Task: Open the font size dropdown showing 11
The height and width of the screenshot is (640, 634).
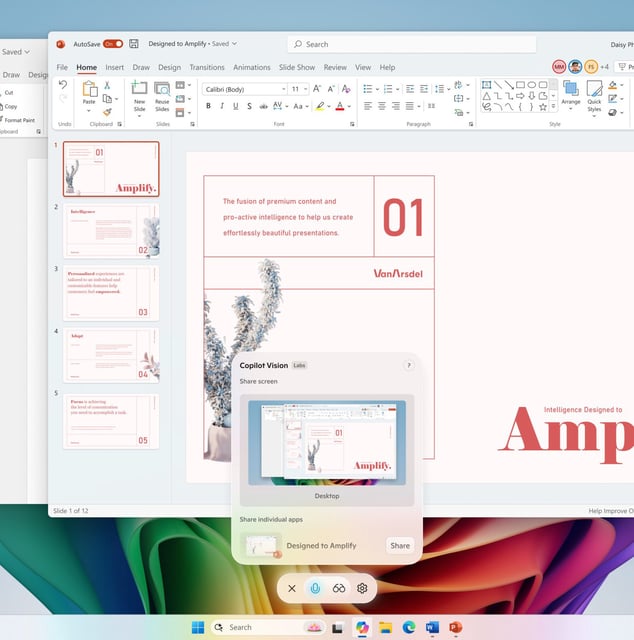Action: pos(299,89)
